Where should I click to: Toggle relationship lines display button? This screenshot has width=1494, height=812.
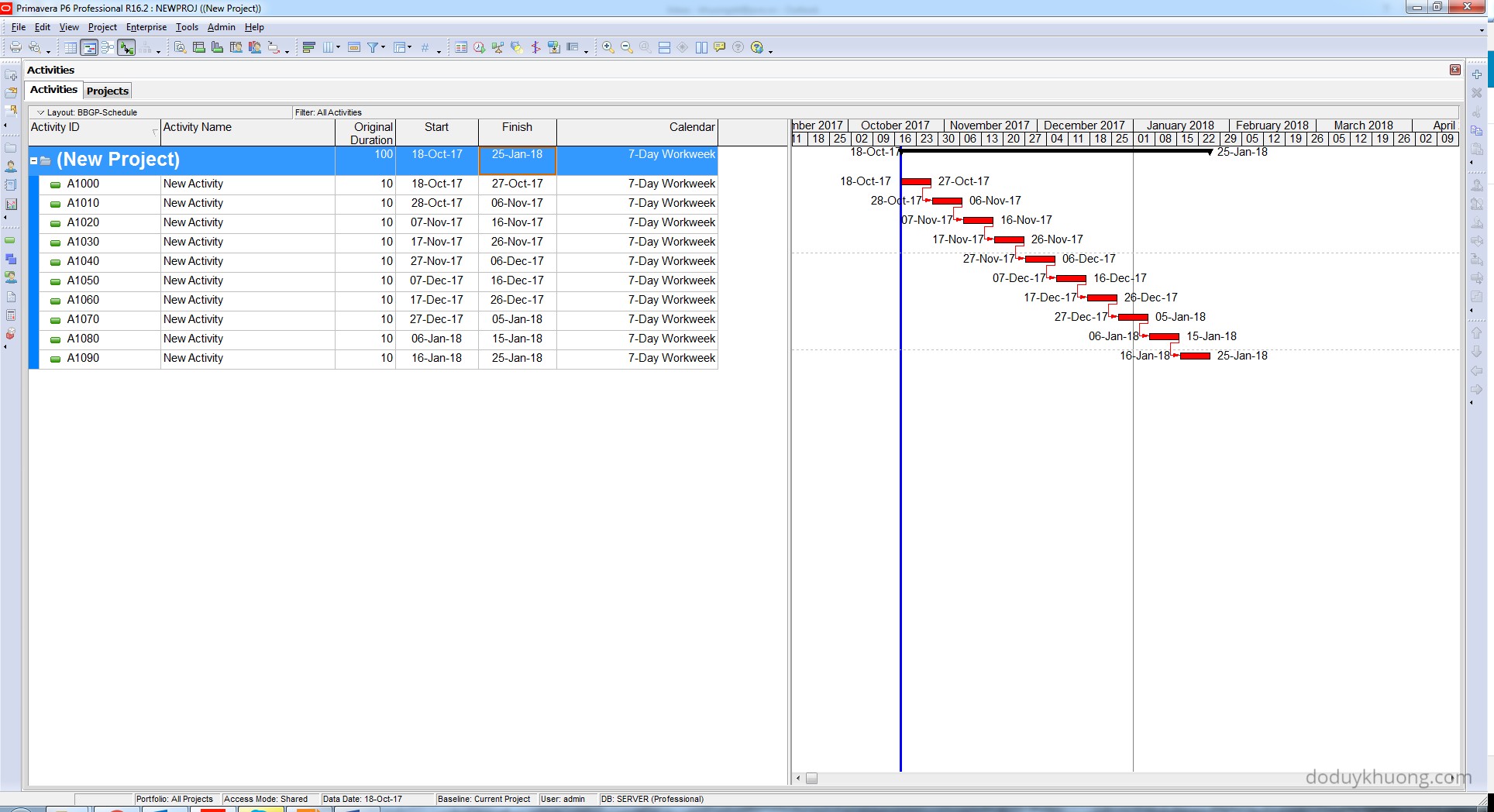pos(126,48)
